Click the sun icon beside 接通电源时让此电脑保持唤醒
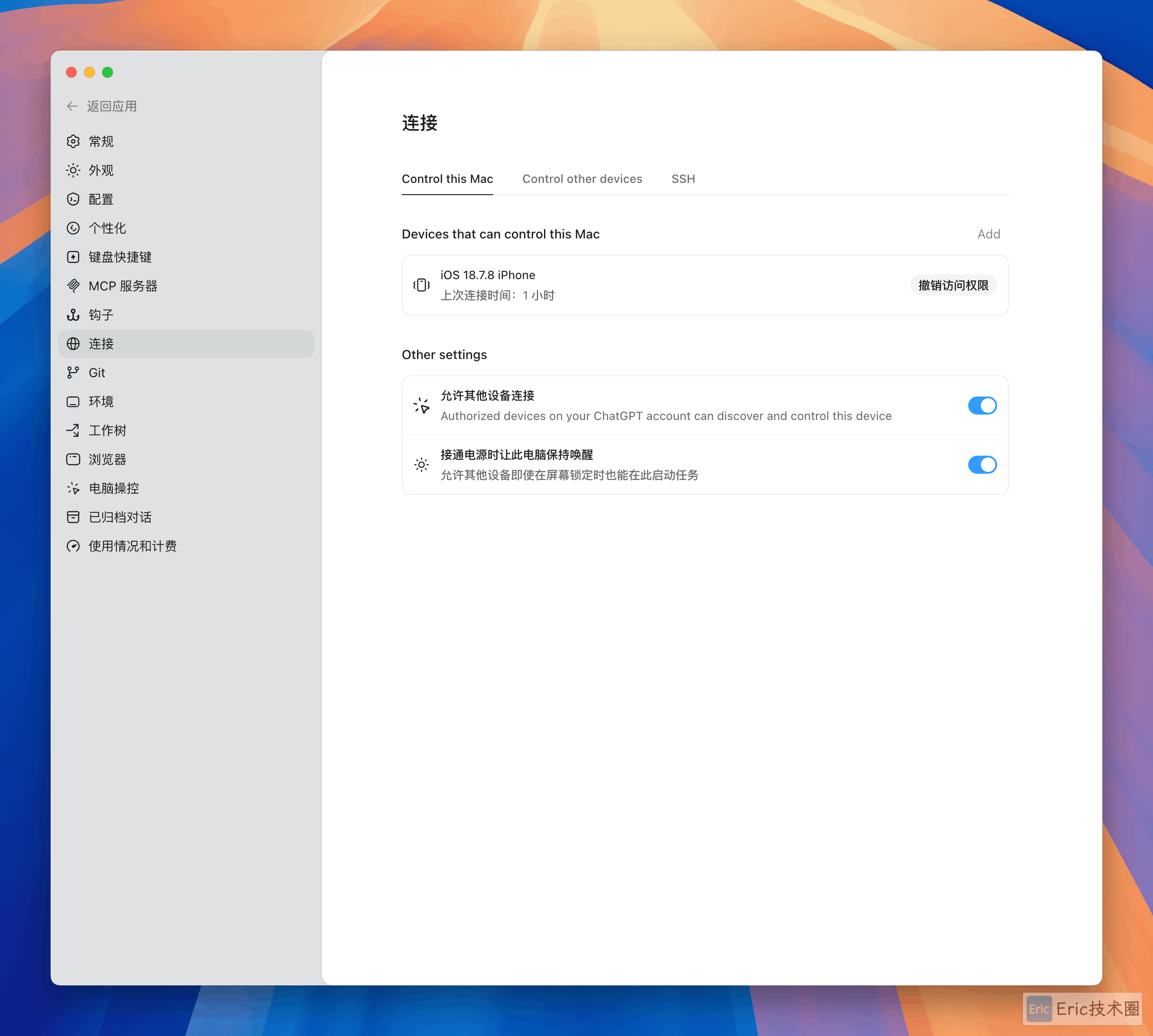This screenshot has height=1036, width=1153. point(422,465)
